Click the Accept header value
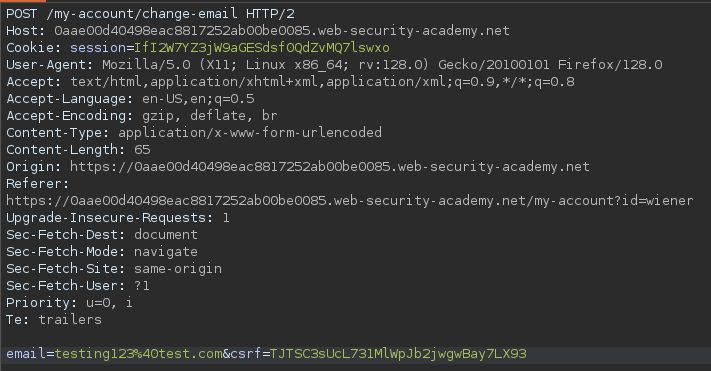 pyautogui.click(x=322, y=82)
